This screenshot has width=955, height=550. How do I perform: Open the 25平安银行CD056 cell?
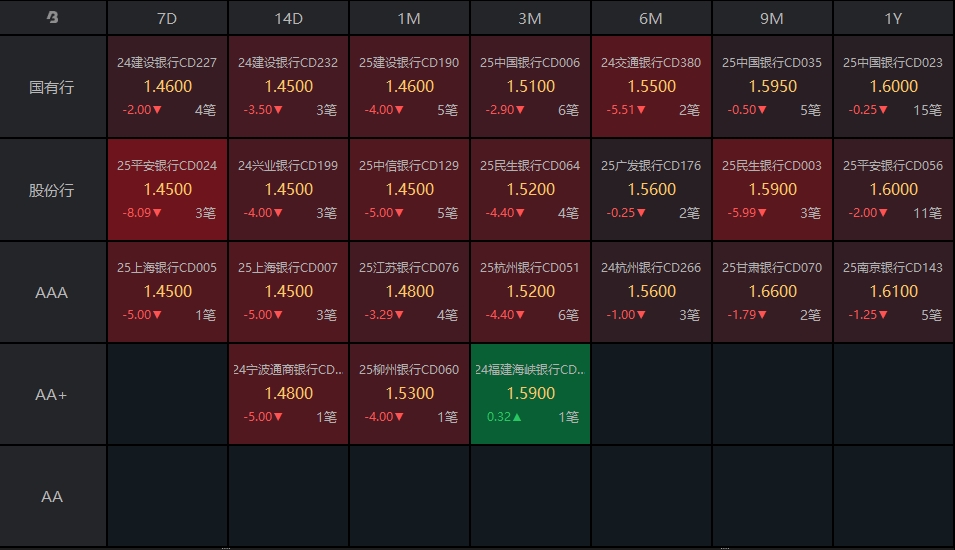click(x=893, y=189)
